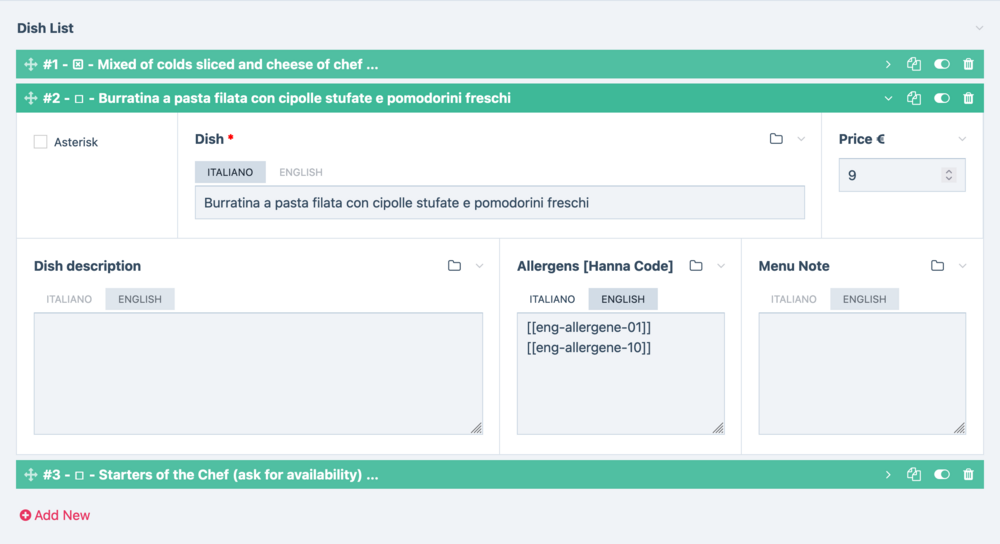The width and height of the screenshot is (1000, 544).
Task: Delete dish item #3 Starters of the Chef
Action: click(x=968, y=475)
